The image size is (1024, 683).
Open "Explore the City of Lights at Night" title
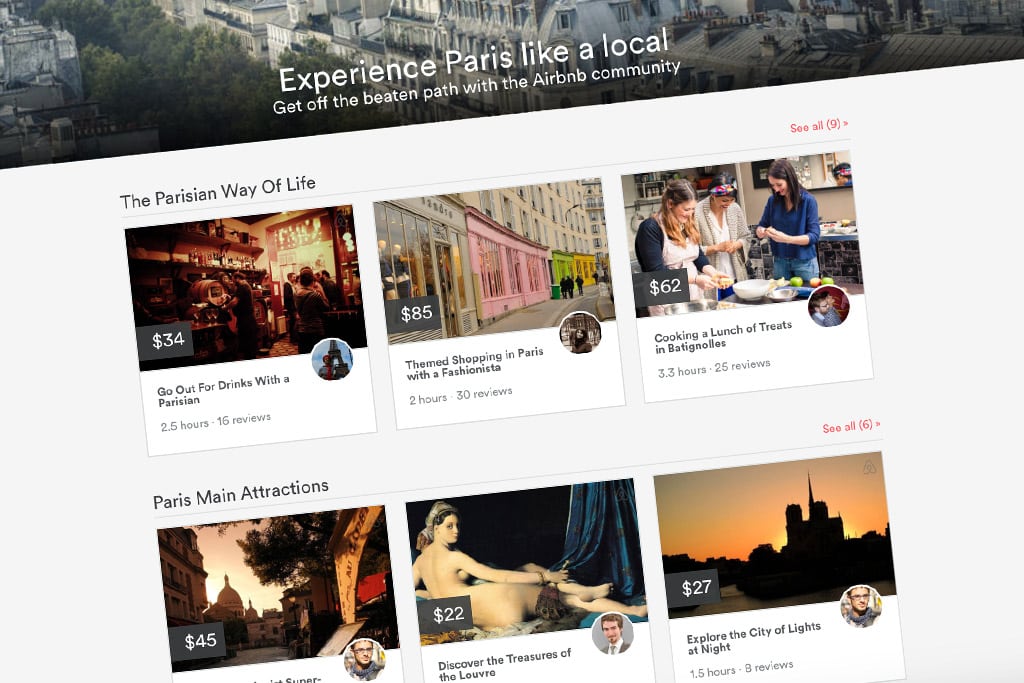click(754, 637)
